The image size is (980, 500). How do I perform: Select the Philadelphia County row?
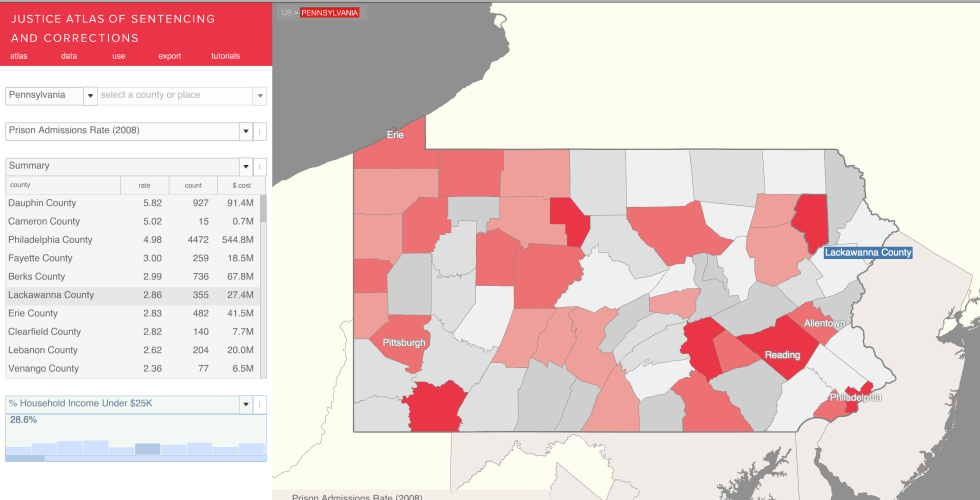pyautogui.click(x=133, y=239)
